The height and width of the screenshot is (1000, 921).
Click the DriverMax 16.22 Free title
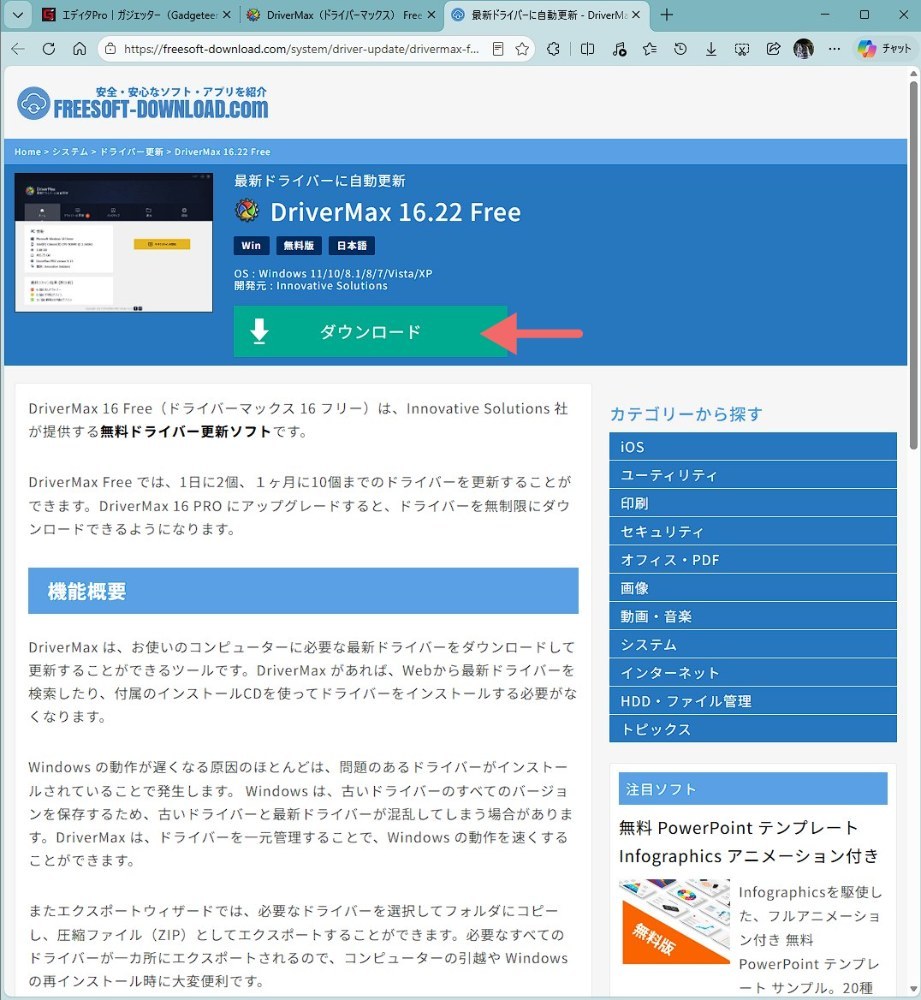395,212
